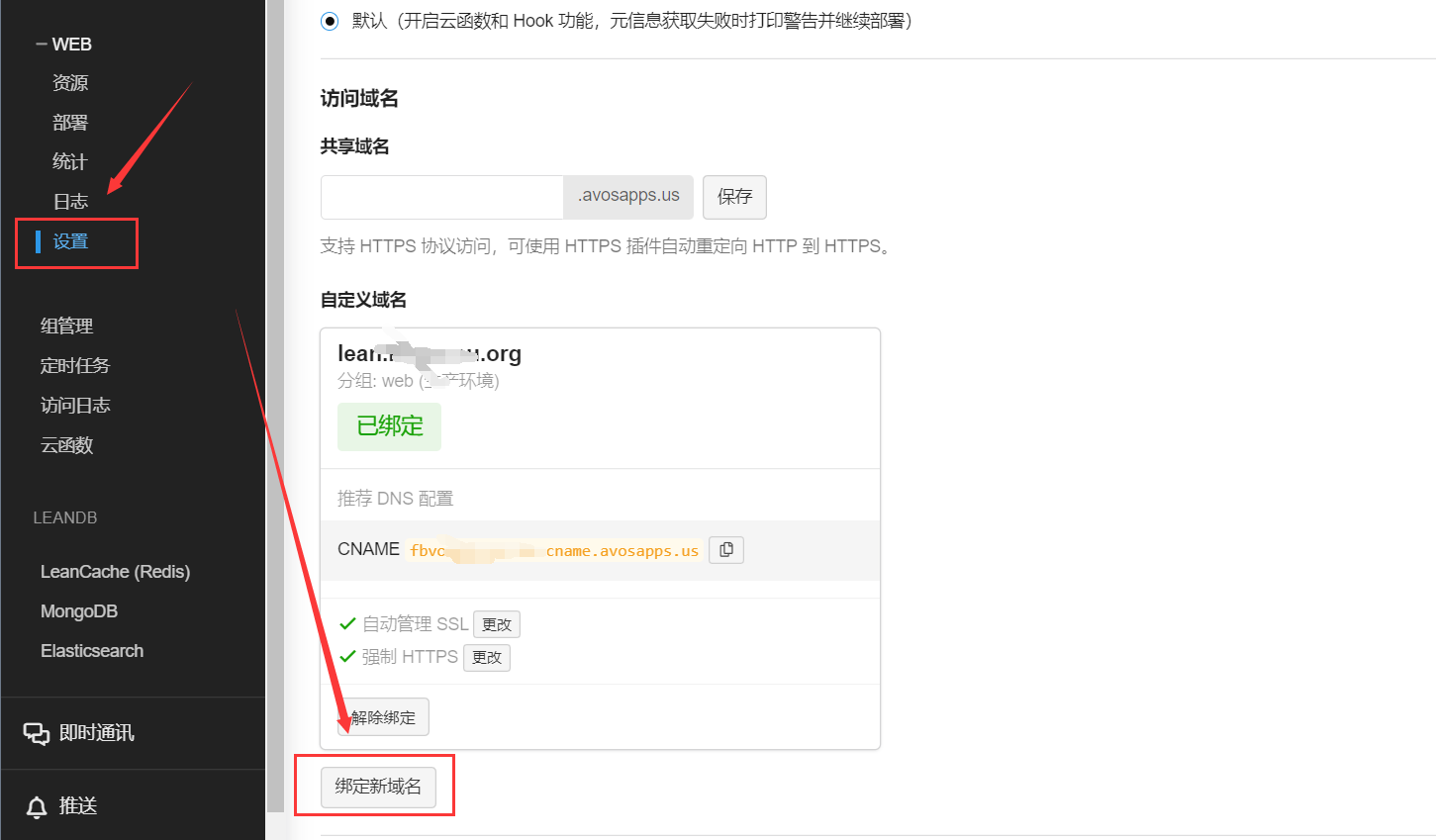Click the 已绑定 status badge
The height and width of the screenshot is (840, 1436).
(x=389, y=426)
